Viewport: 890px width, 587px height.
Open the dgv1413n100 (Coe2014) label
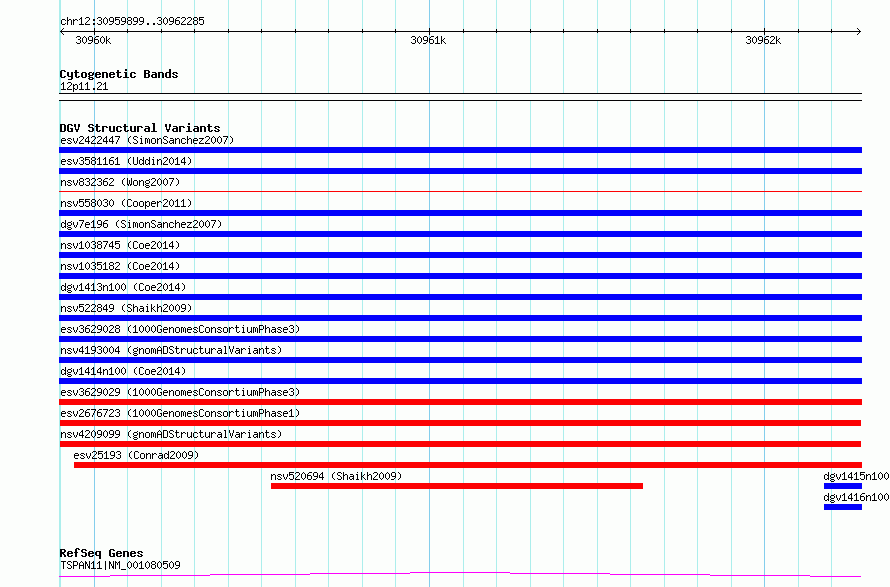coord(123,287)
